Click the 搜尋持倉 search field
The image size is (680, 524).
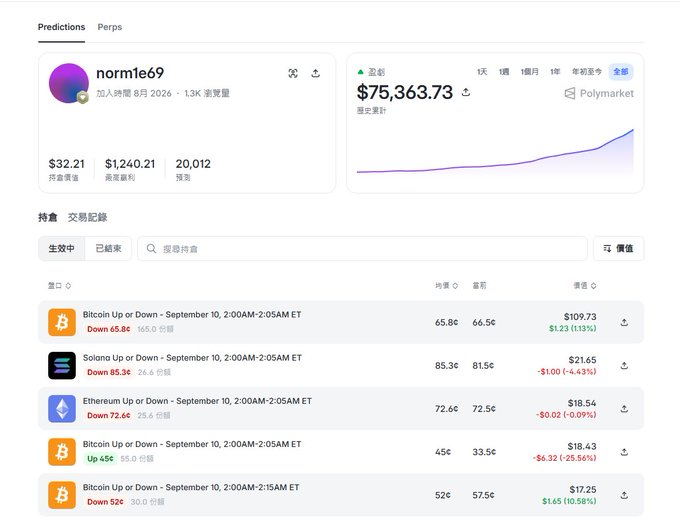[363, 249]
